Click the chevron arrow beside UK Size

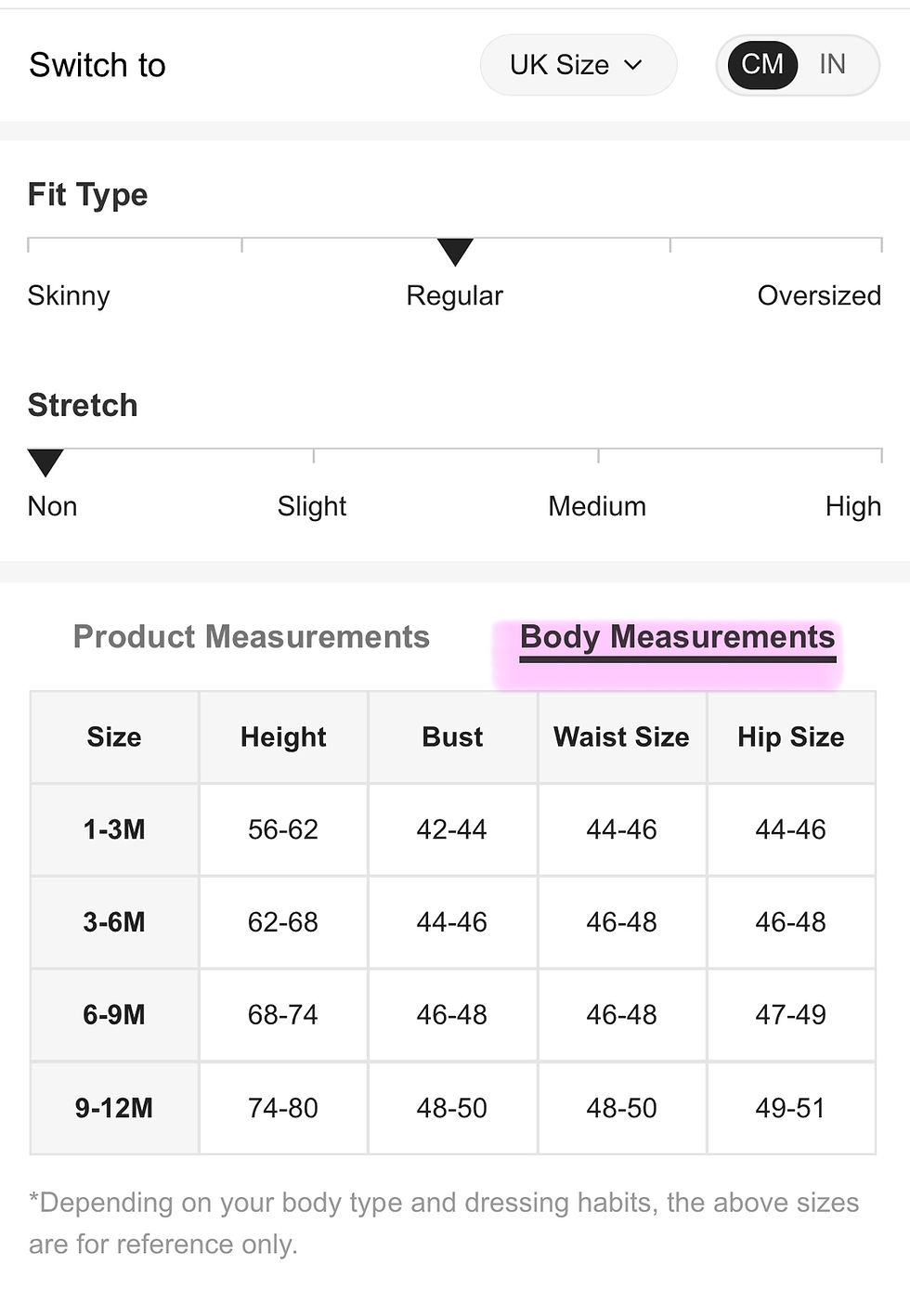coord(633,65)
